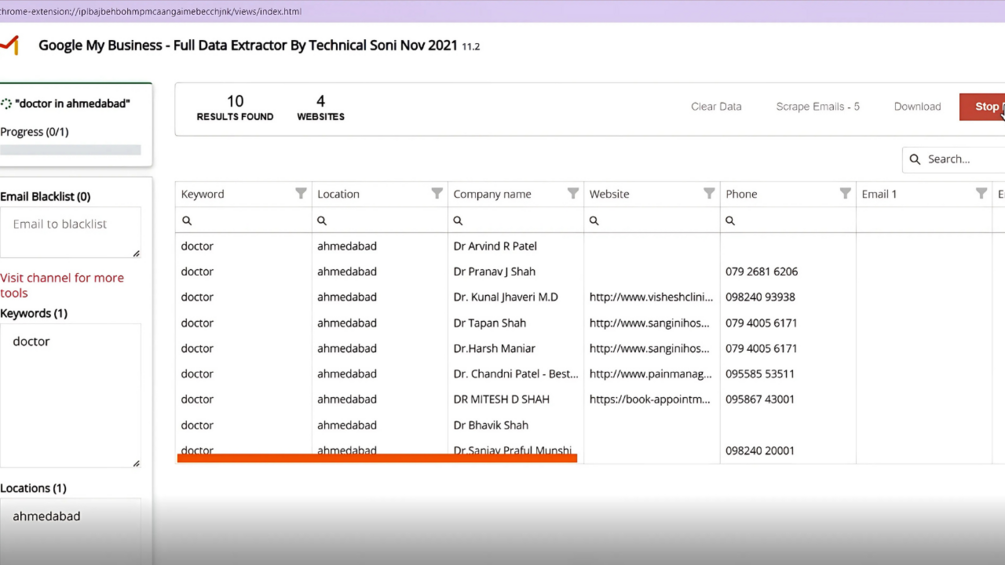
Task: Select the Dr Tapan Shah cell
Action: tap(515, 323)
